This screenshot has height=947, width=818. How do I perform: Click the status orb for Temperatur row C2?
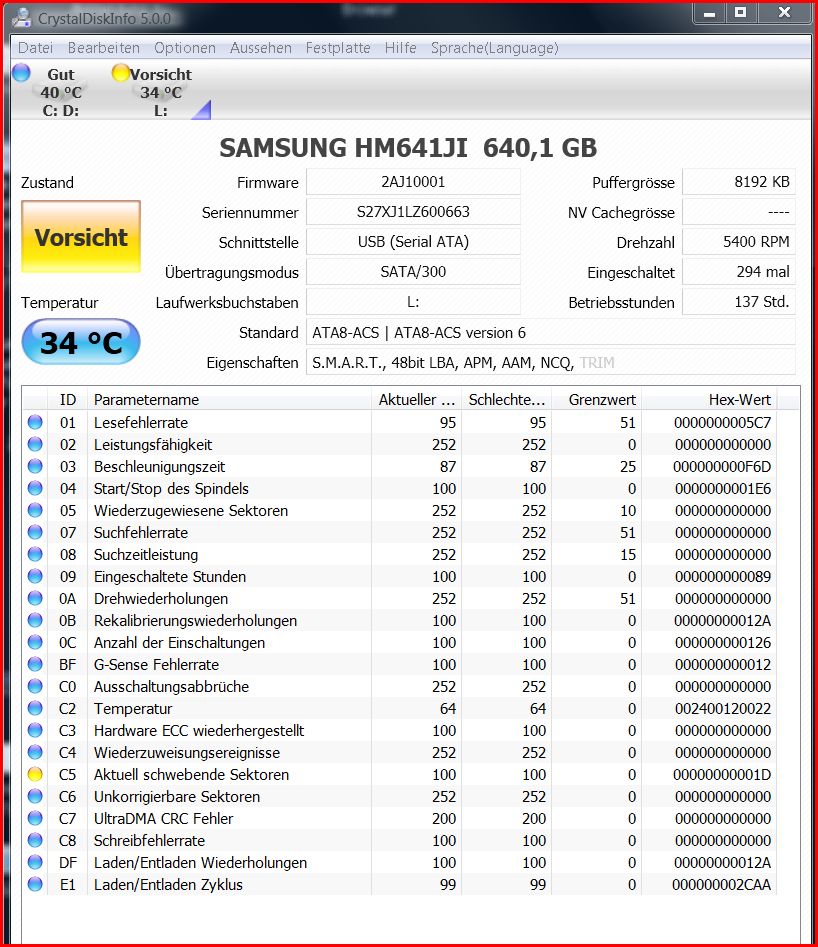tap(35, 708)
